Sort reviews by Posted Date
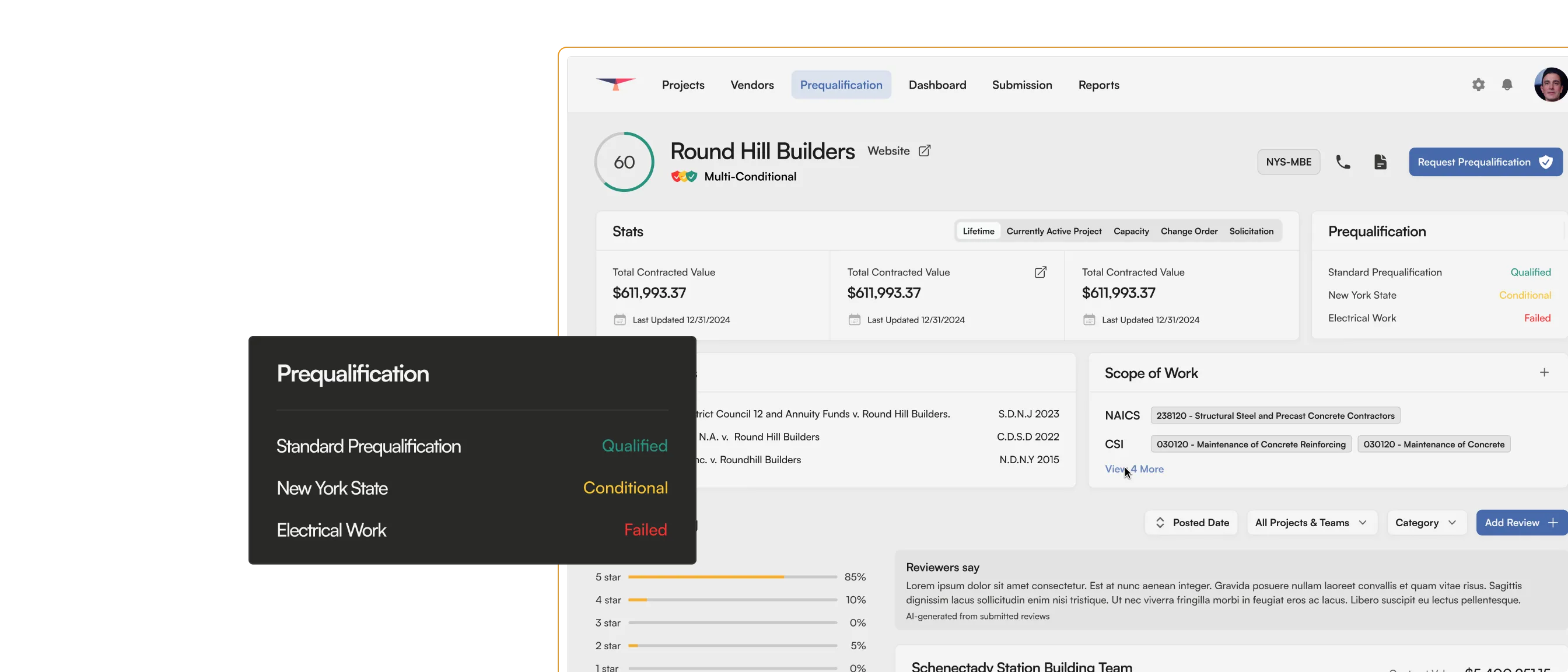The height and width of the screenshot is (672, 1568). (x=1192, y=523)
